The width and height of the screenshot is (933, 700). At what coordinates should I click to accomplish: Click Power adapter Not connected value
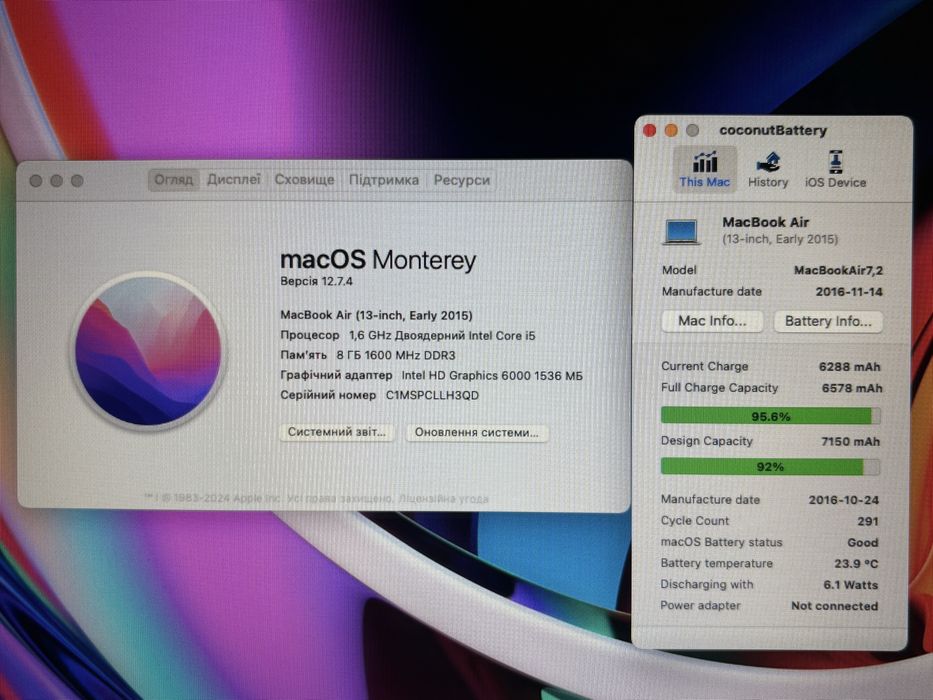(x=835, y=606)
